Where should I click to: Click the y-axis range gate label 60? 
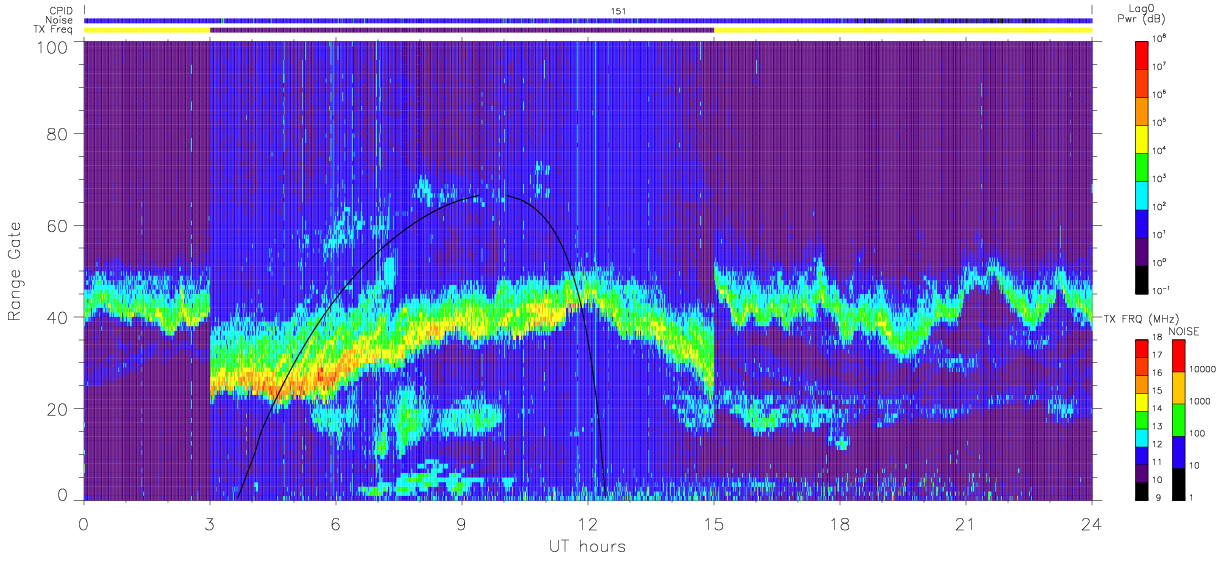click(x=56, y=225)
